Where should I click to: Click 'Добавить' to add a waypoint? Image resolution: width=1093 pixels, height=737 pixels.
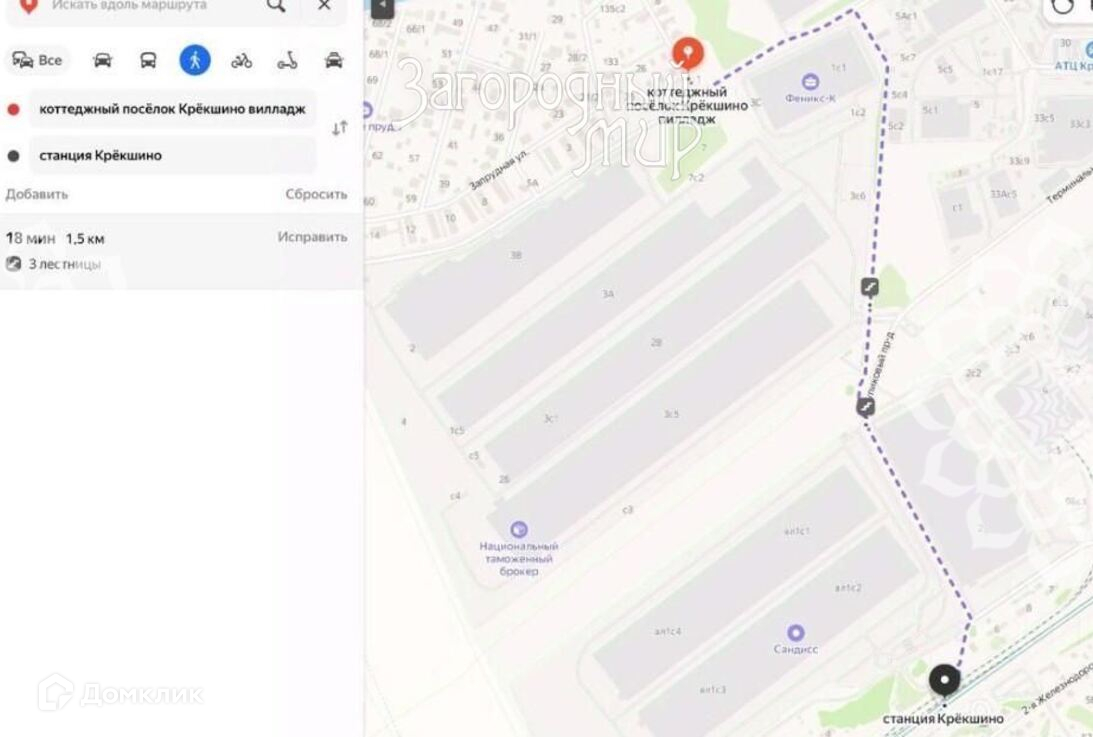[37, 195]
